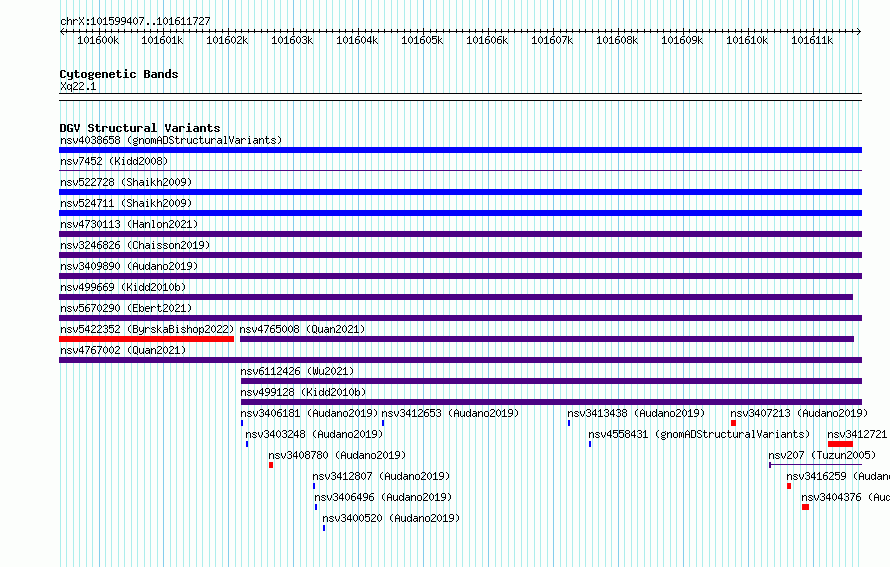Open nsv5422352 (ByrskaBishop2022) label

tap(147, 329)
